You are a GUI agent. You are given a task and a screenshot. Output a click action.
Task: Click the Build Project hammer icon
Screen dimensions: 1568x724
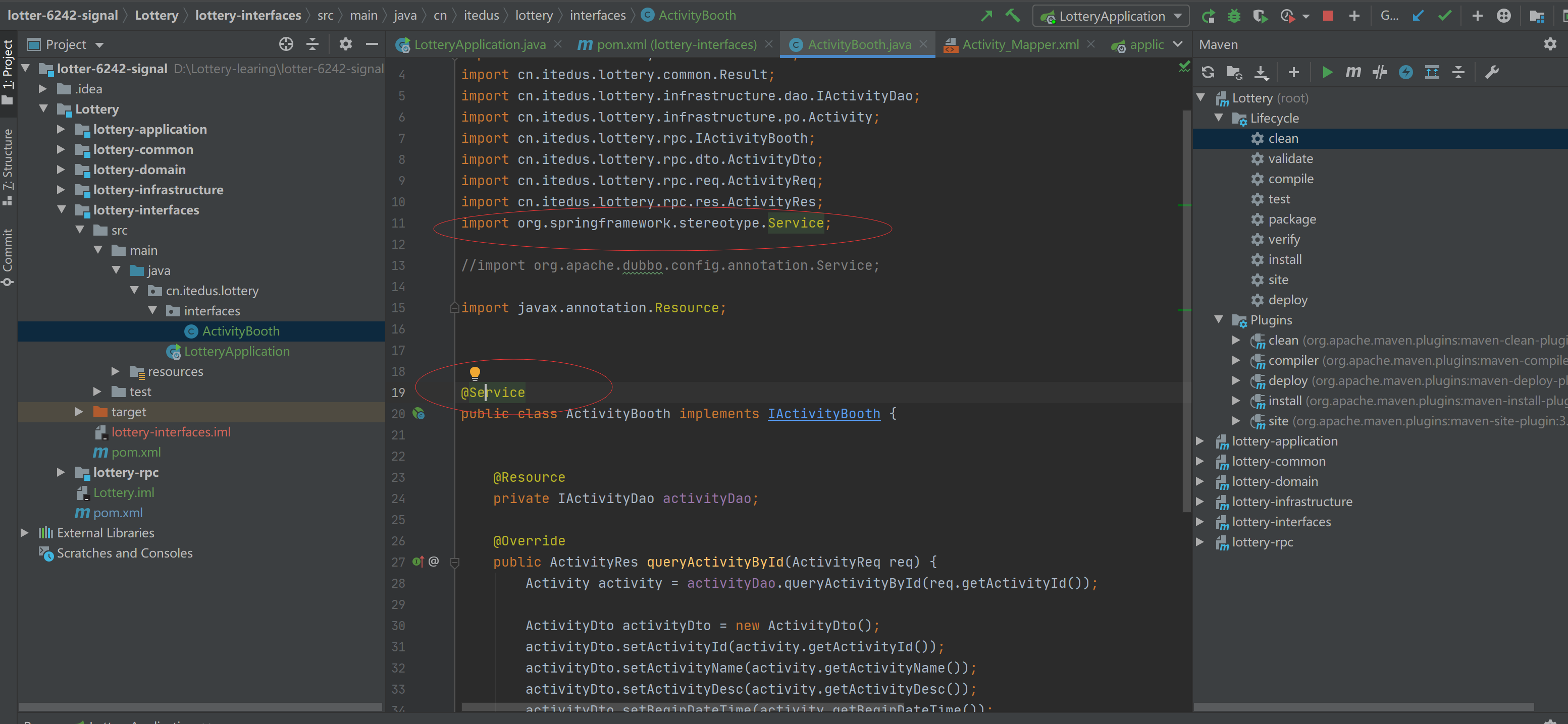point(1012,15)
